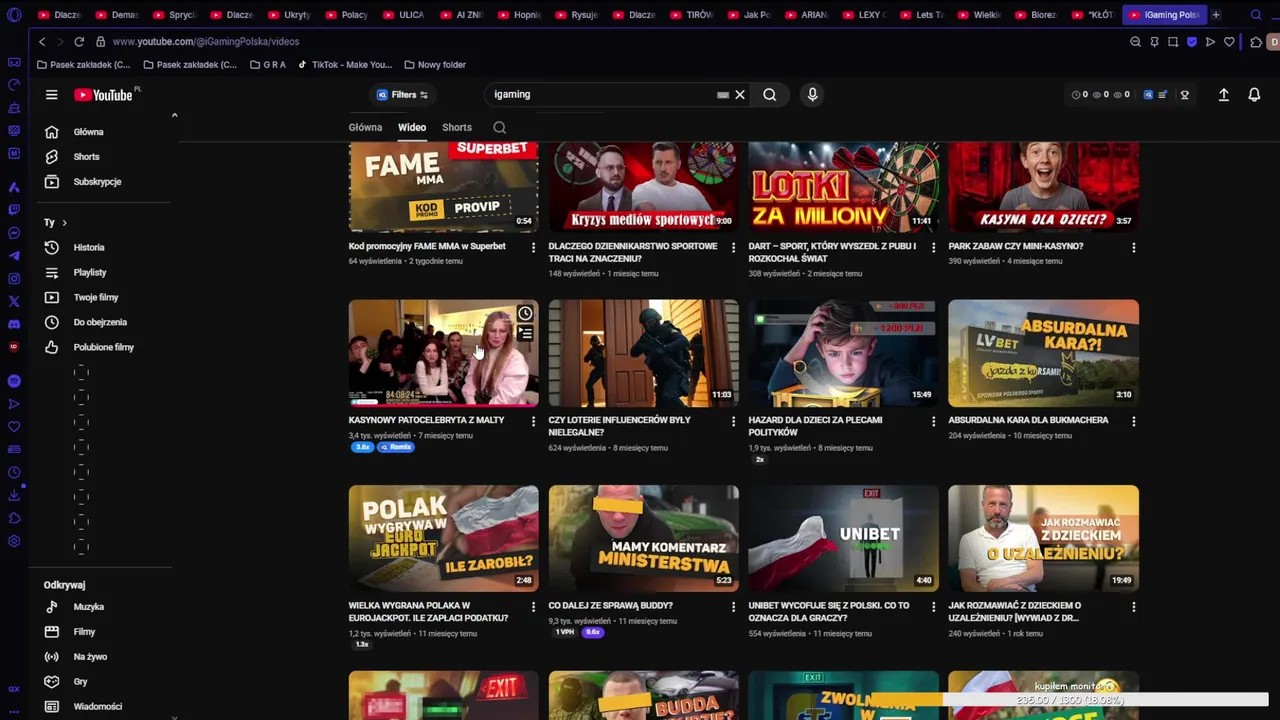
Task: Play the LOTKI ZA MILIONY thumbnail
Action: click(x=843, y=186)
